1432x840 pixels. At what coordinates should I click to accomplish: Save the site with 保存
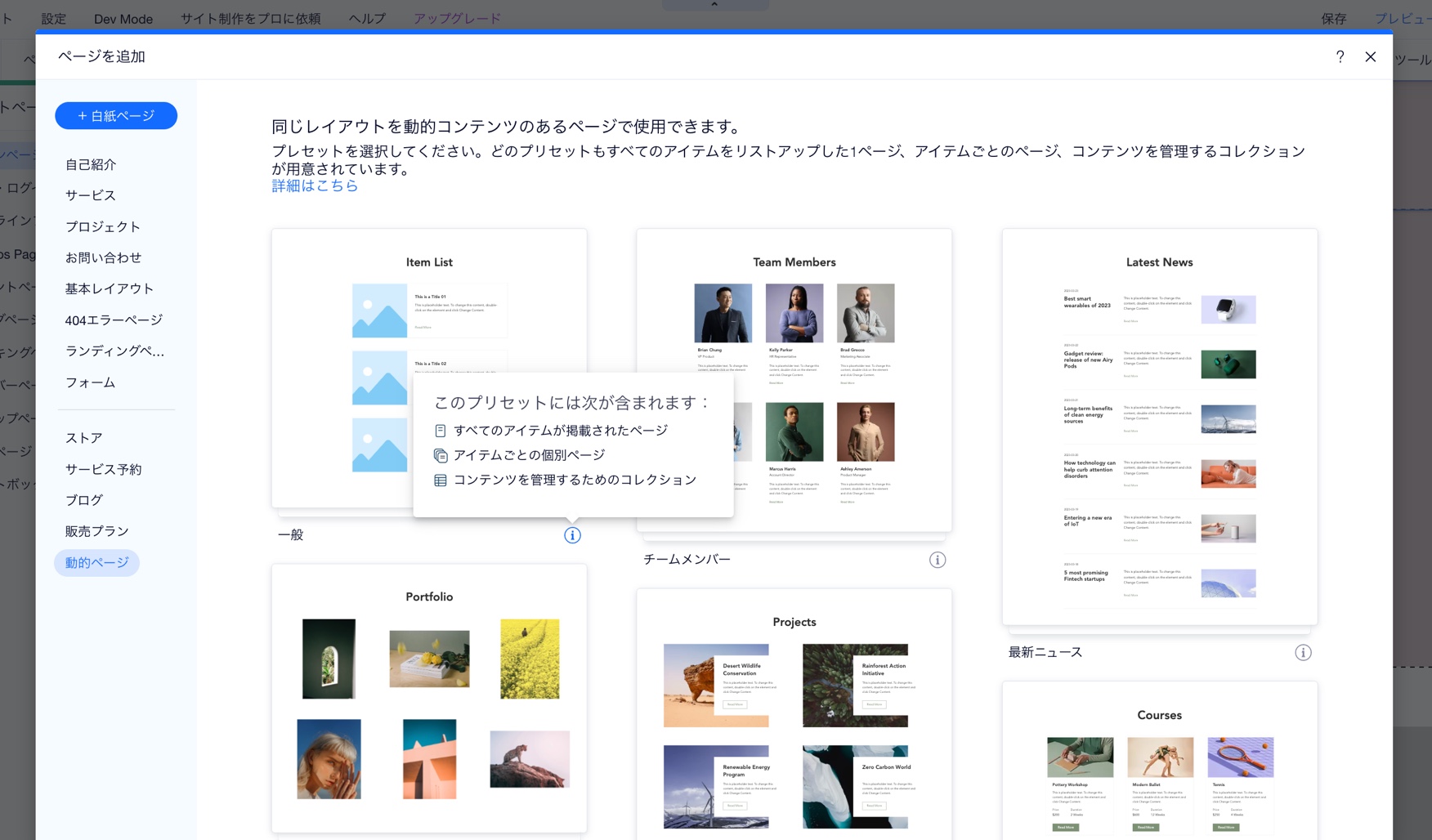1335,18
